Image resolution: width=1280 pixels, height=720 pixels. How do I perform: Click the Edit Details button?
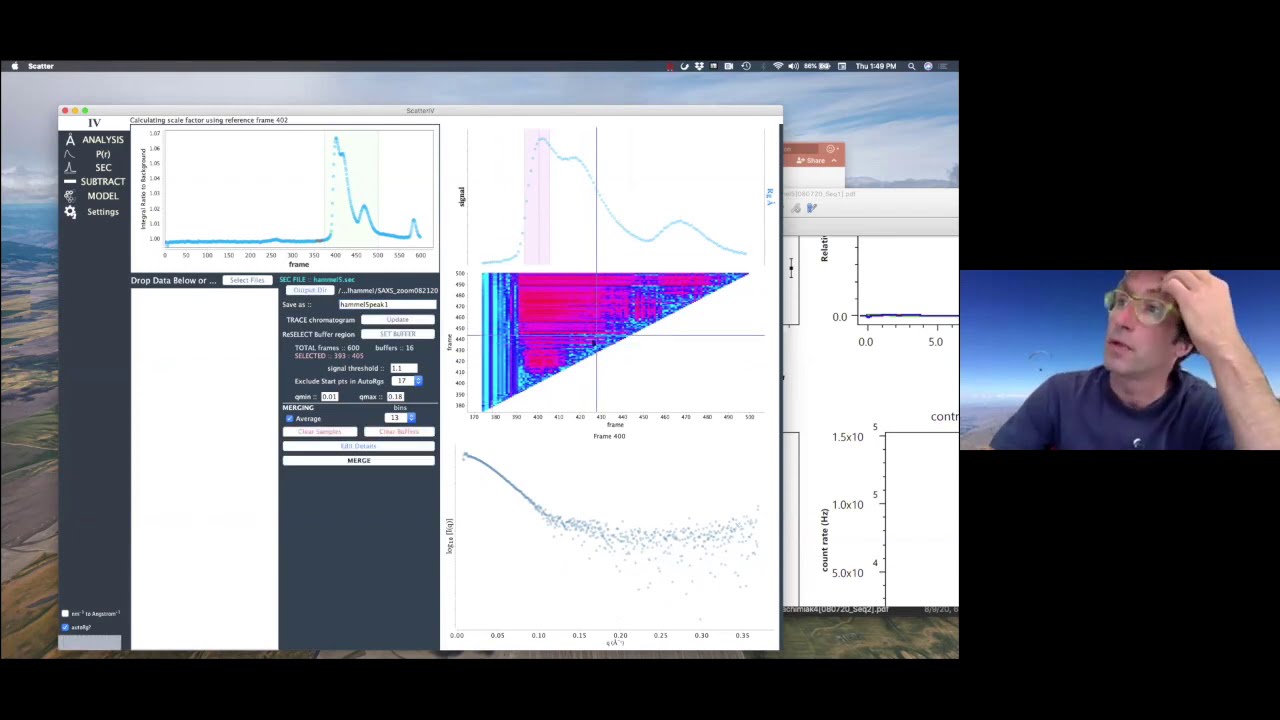click(x=359, y=446)
